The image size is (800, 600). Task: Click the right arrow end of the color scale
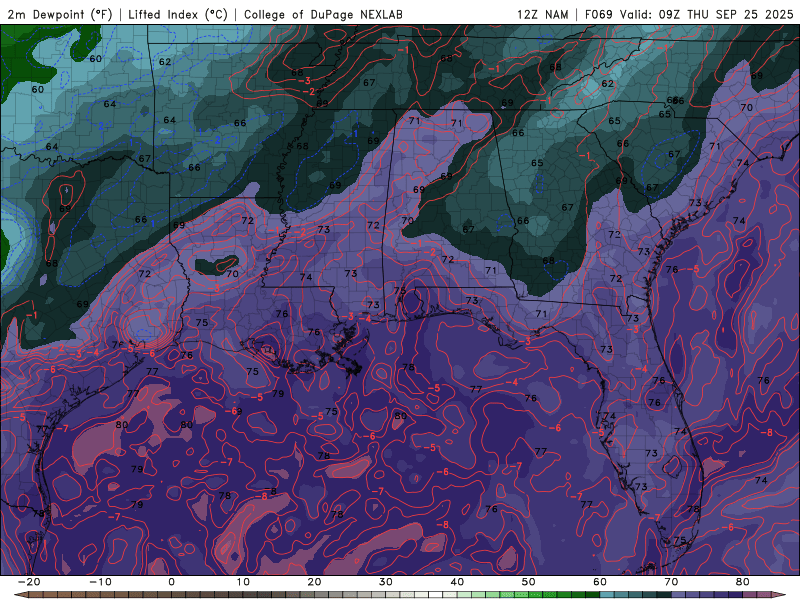(x=779, y=595)
